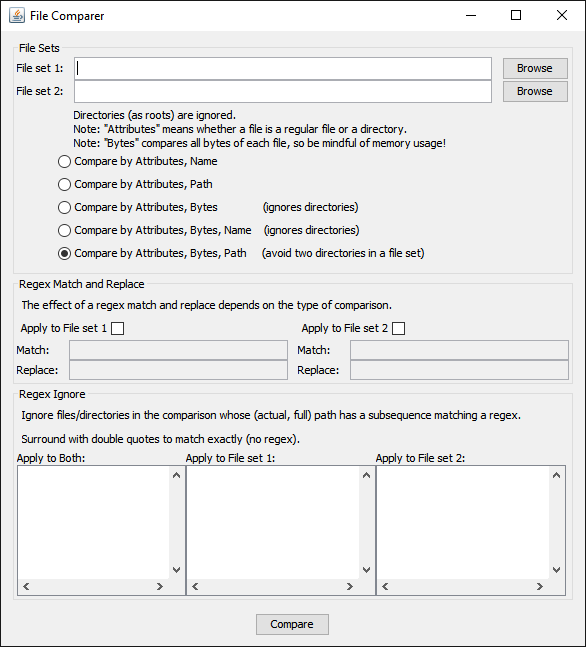This screenshot has width=586, height=647.
Task: Enable Apply to File set 2 checkbox
Action: click(399, 328)
